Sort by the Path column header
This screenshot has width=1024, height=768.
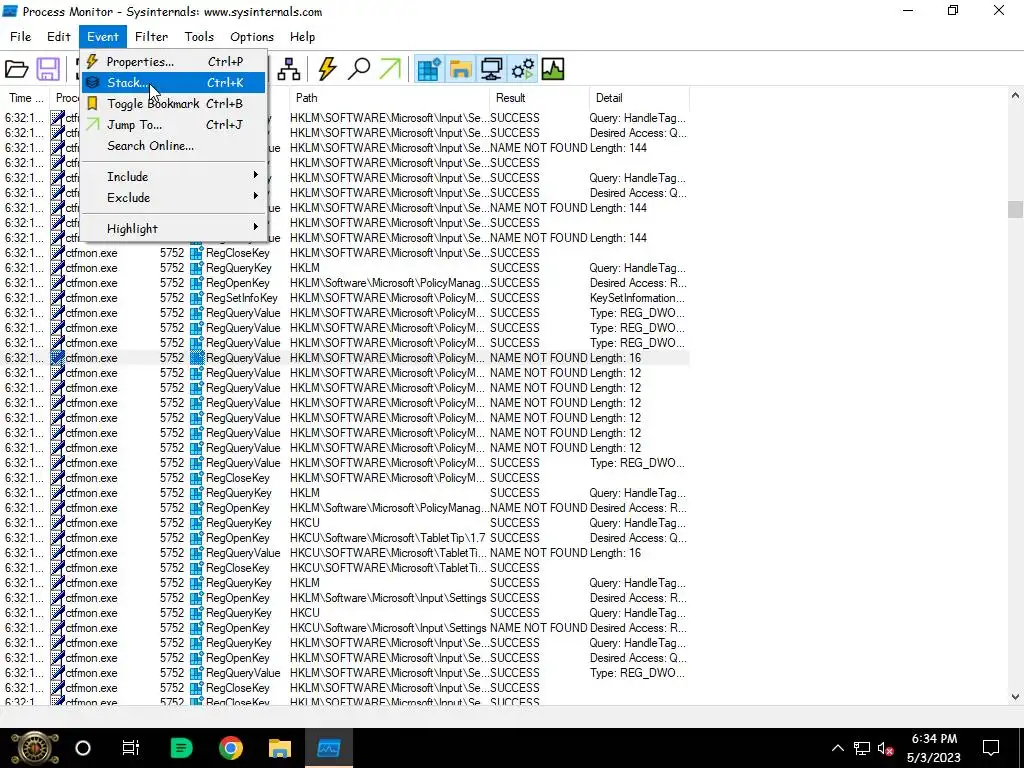click(388, 98)
